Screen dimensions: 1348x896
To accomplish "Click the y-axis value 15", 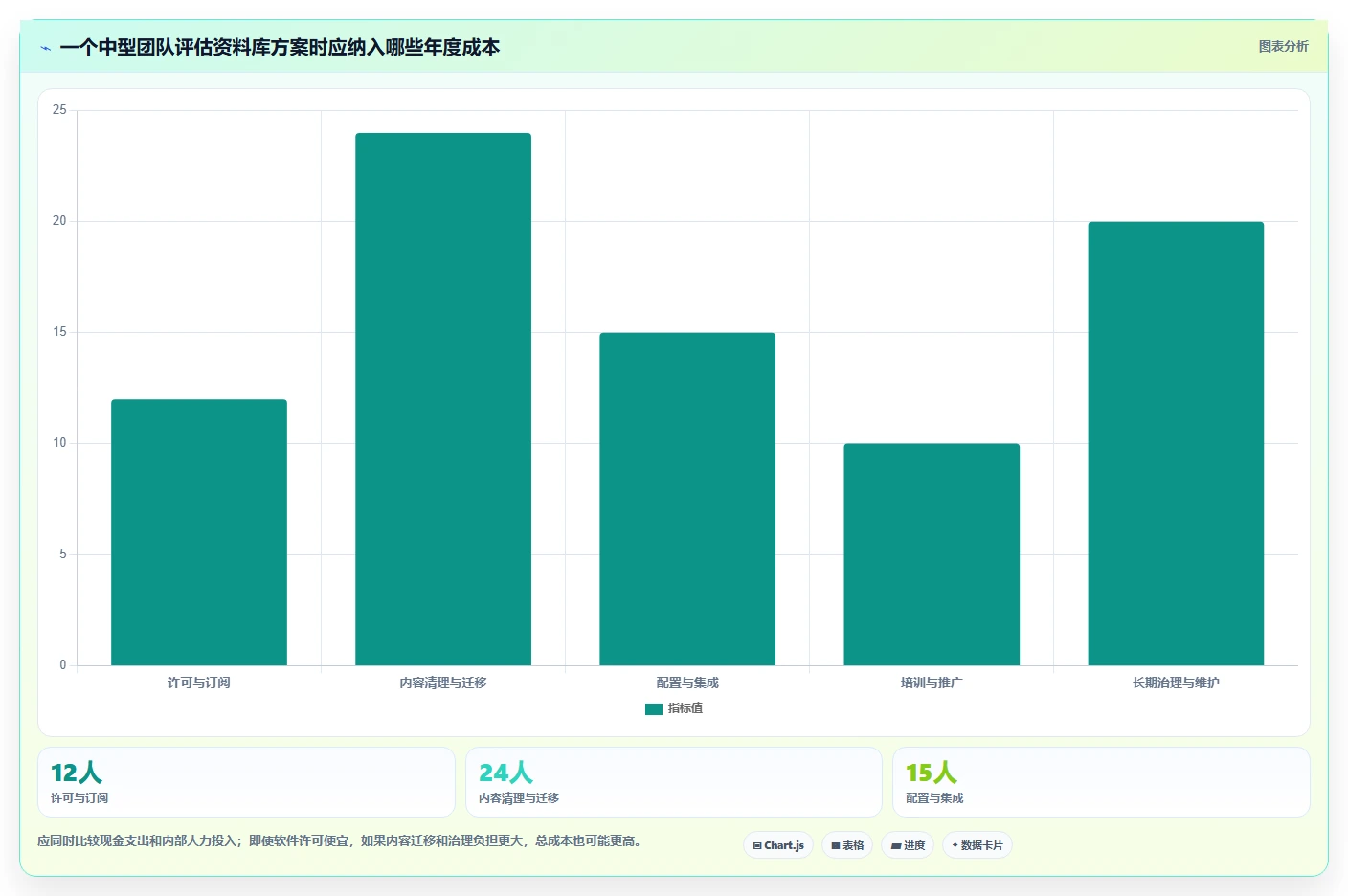I will click(60, 332).
